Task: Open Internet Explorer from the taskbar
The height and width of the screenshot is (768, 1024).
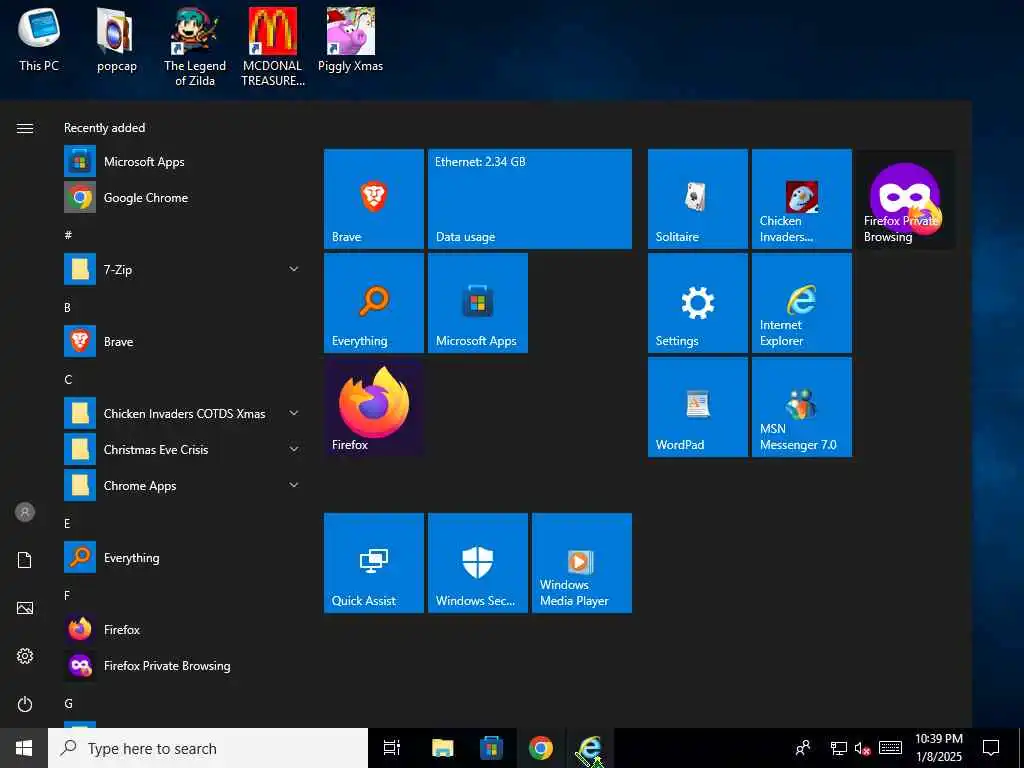Action: [590, 748]
